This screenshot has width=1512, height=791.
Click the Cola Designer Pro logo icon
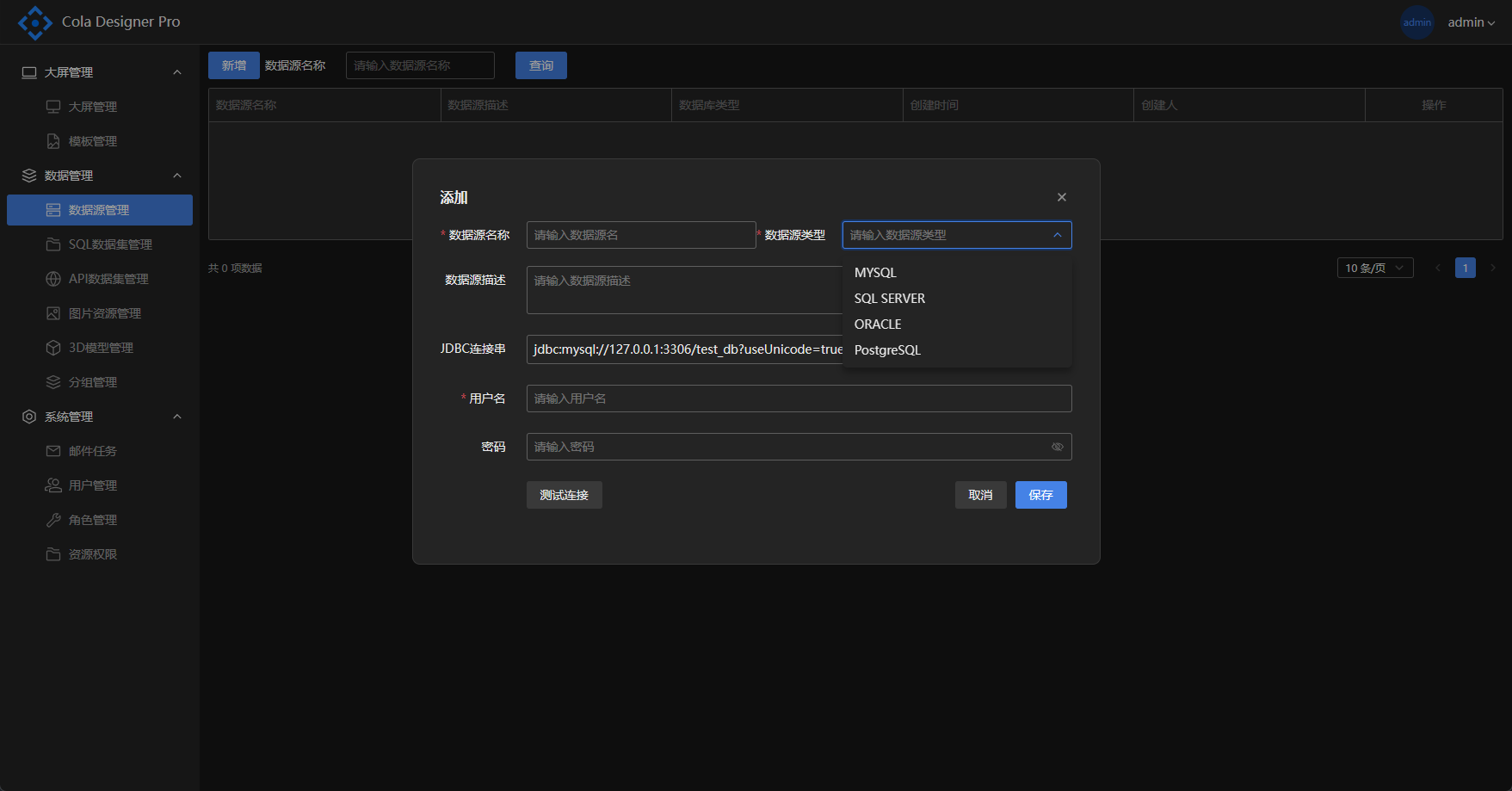(x=34, y=22)
